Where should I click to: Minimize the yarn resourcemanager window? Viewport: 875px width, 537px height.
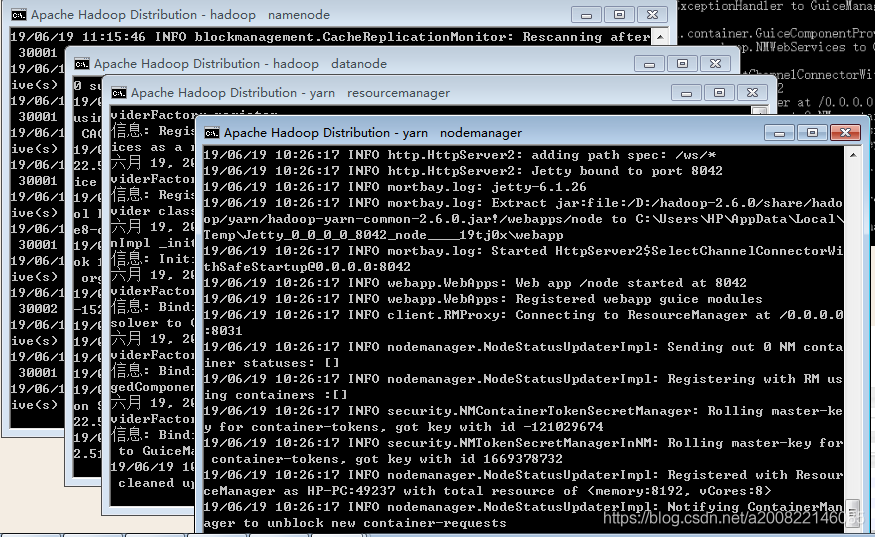coord(686,93)
